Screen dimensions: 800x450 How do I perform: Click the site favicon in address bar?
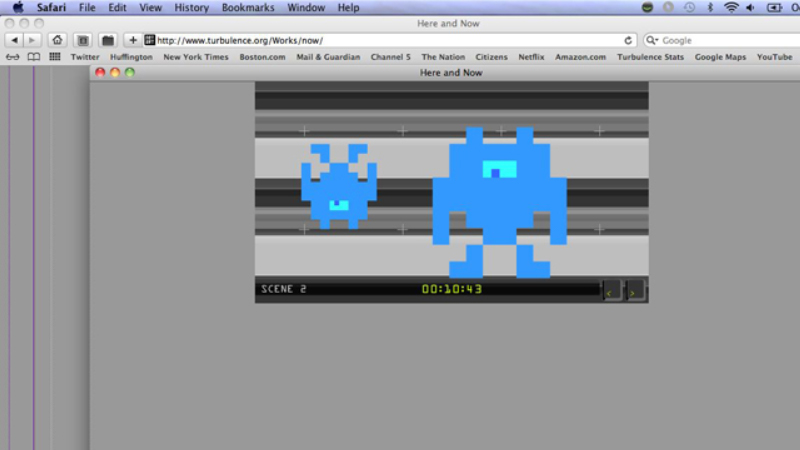pyautogui.click(x=149, y=40)
